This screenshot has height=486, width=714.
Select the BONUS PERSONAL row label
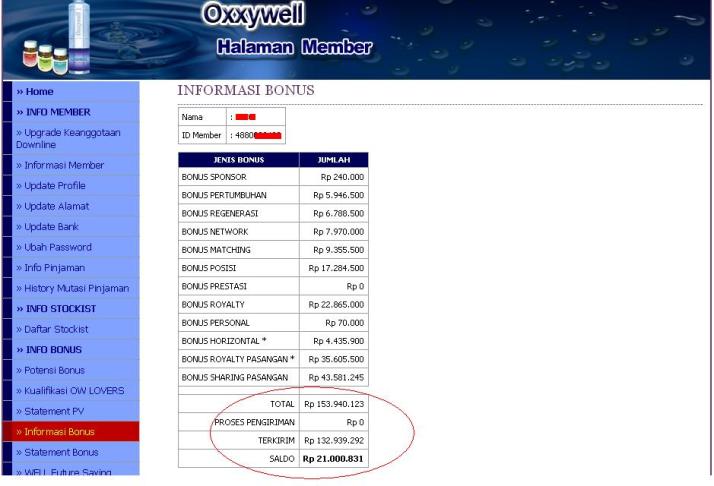click(215, 322)
